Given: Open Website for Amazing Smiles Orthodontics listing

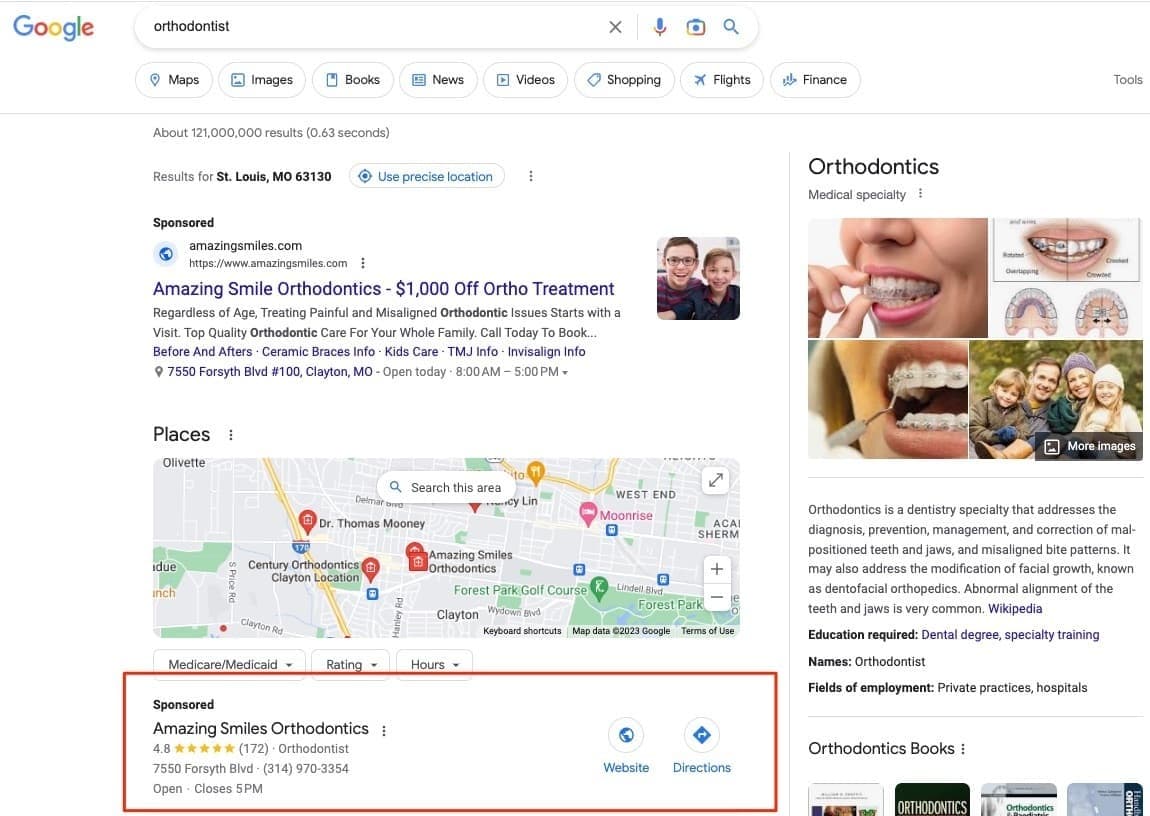Looking at the screenshot, I should coord(626,748).
